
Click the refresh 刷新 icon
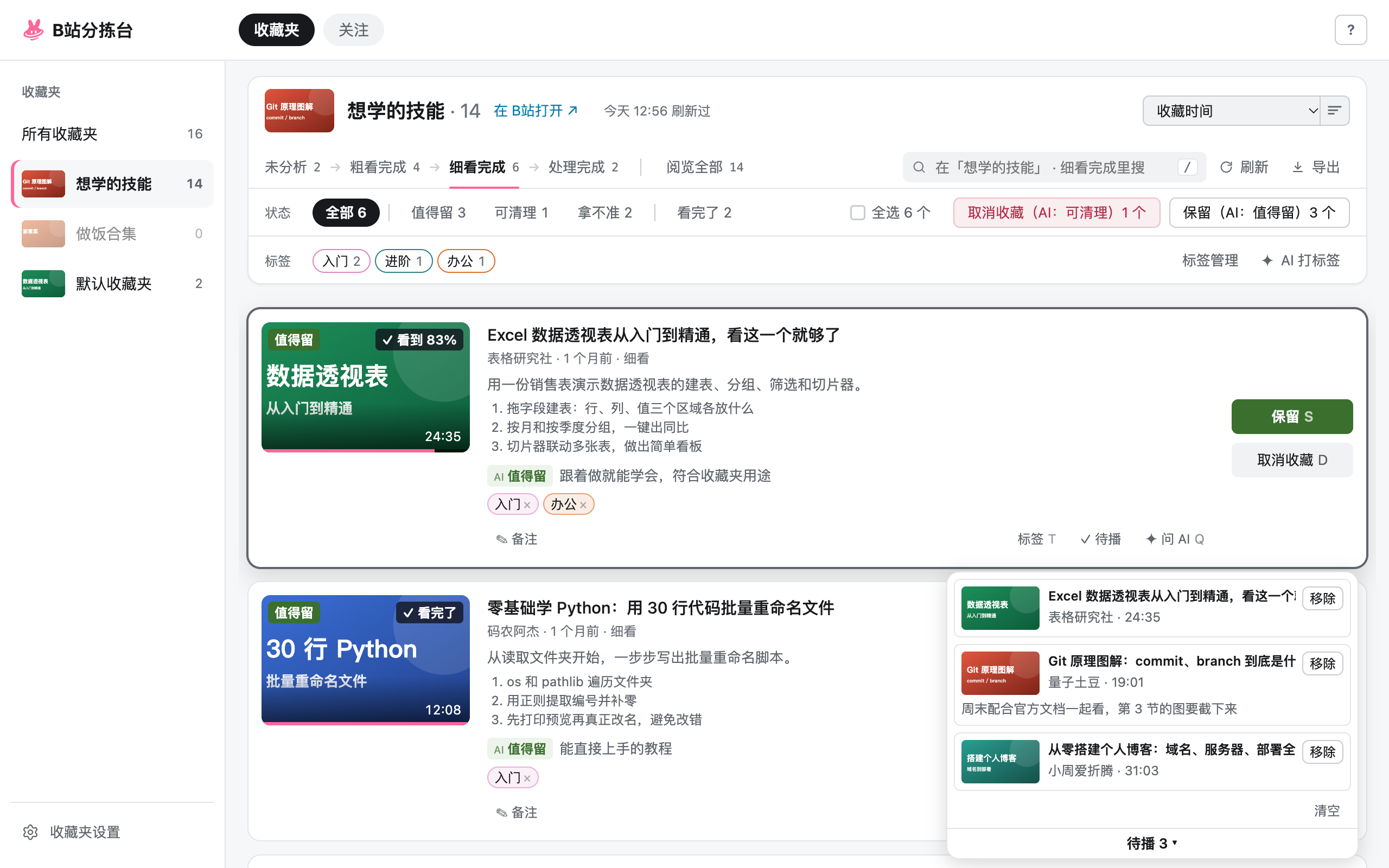[x=1226, y=167]
